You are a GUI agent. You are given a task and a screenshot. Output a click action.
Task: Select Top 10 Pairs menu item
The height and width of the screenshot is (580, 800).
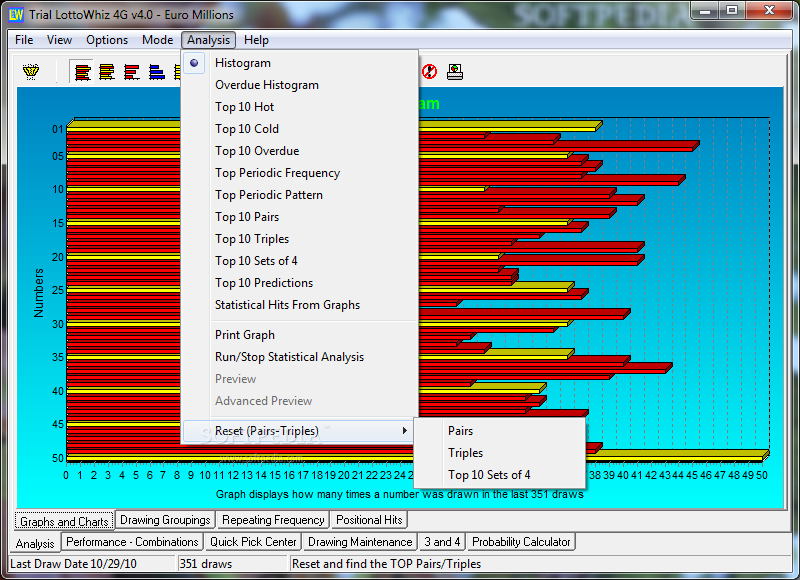point(299,217)
